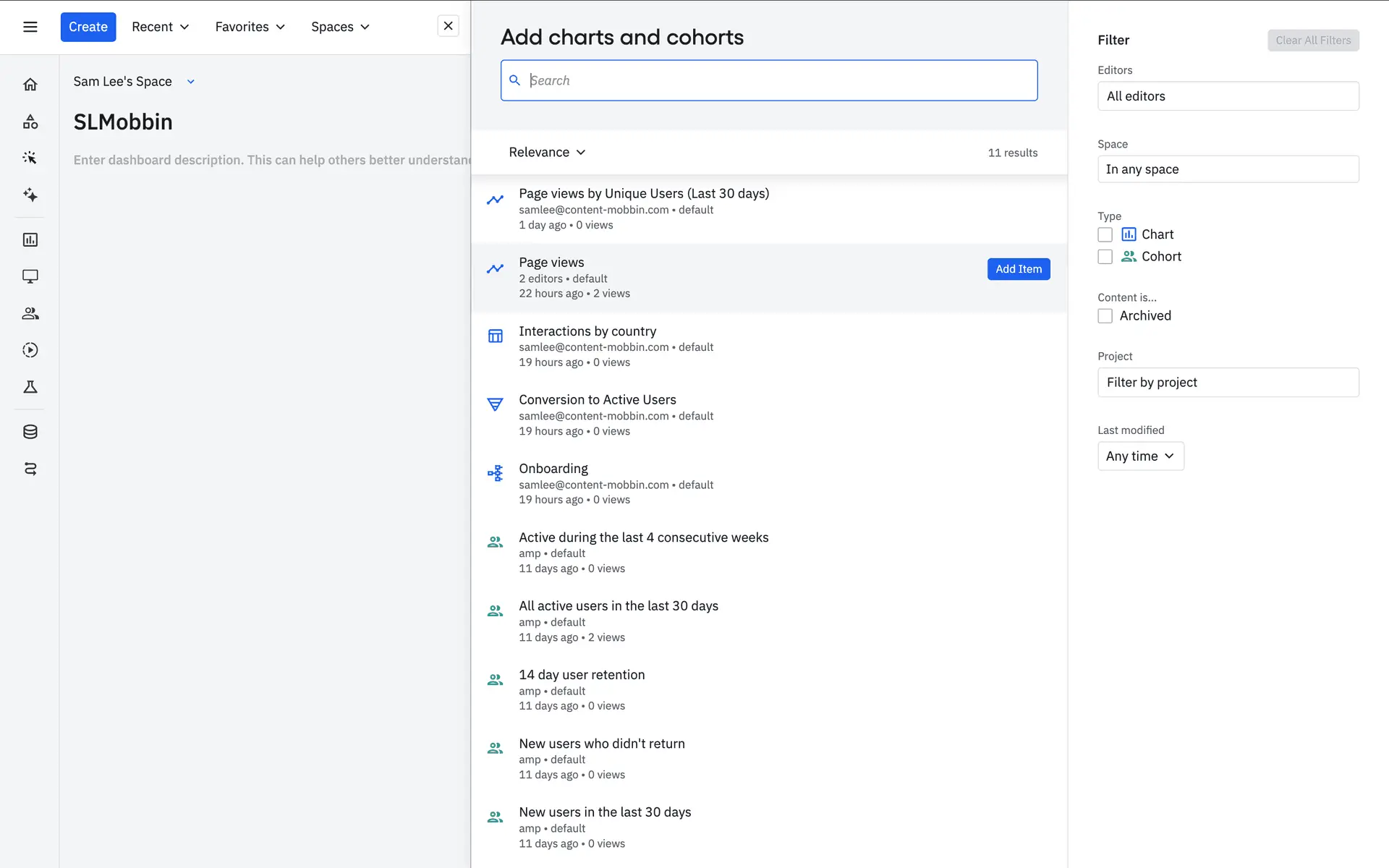Viewport: 1389px width, 868px height.
Task: Expand the Sam Lee's Space chevron
Action: 191,82
